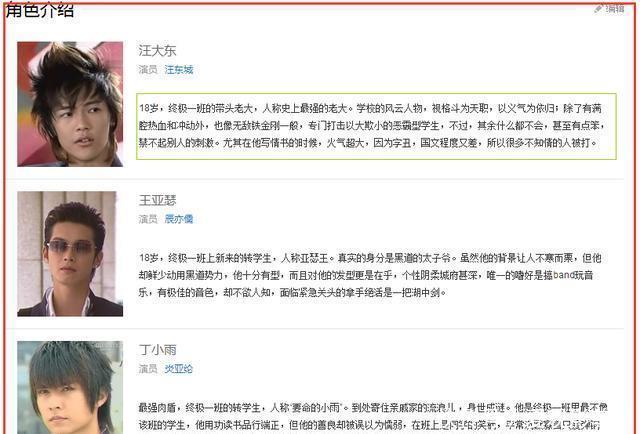Click 丁小雨's description paragraph

click(373, 416)
